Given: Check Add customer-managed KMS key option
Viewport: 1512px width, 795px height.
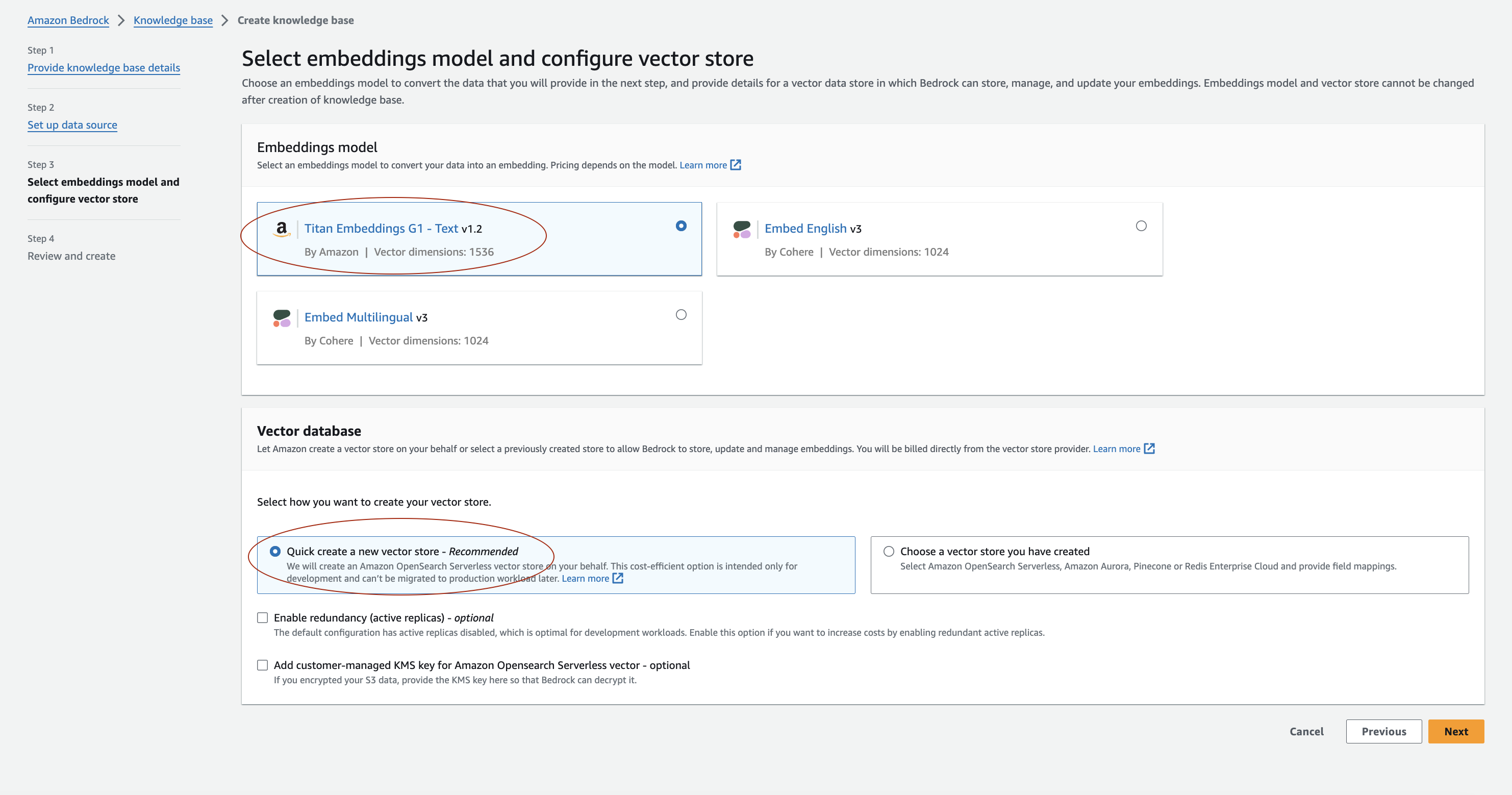Looking at the screenshot, I should click(x=262, y=665).
